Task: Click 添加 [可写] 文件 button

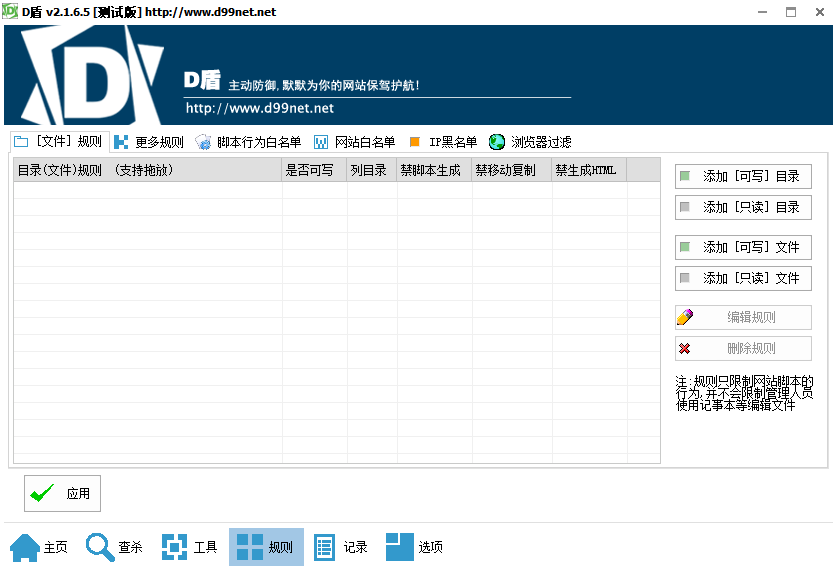Action: (743, 247)
